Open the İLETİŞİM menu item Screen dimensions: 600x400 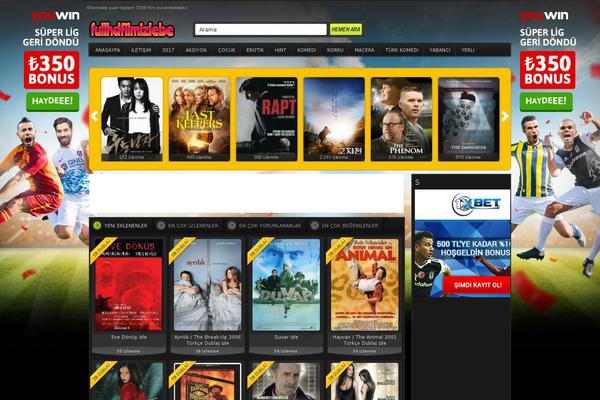click(141, 50)
